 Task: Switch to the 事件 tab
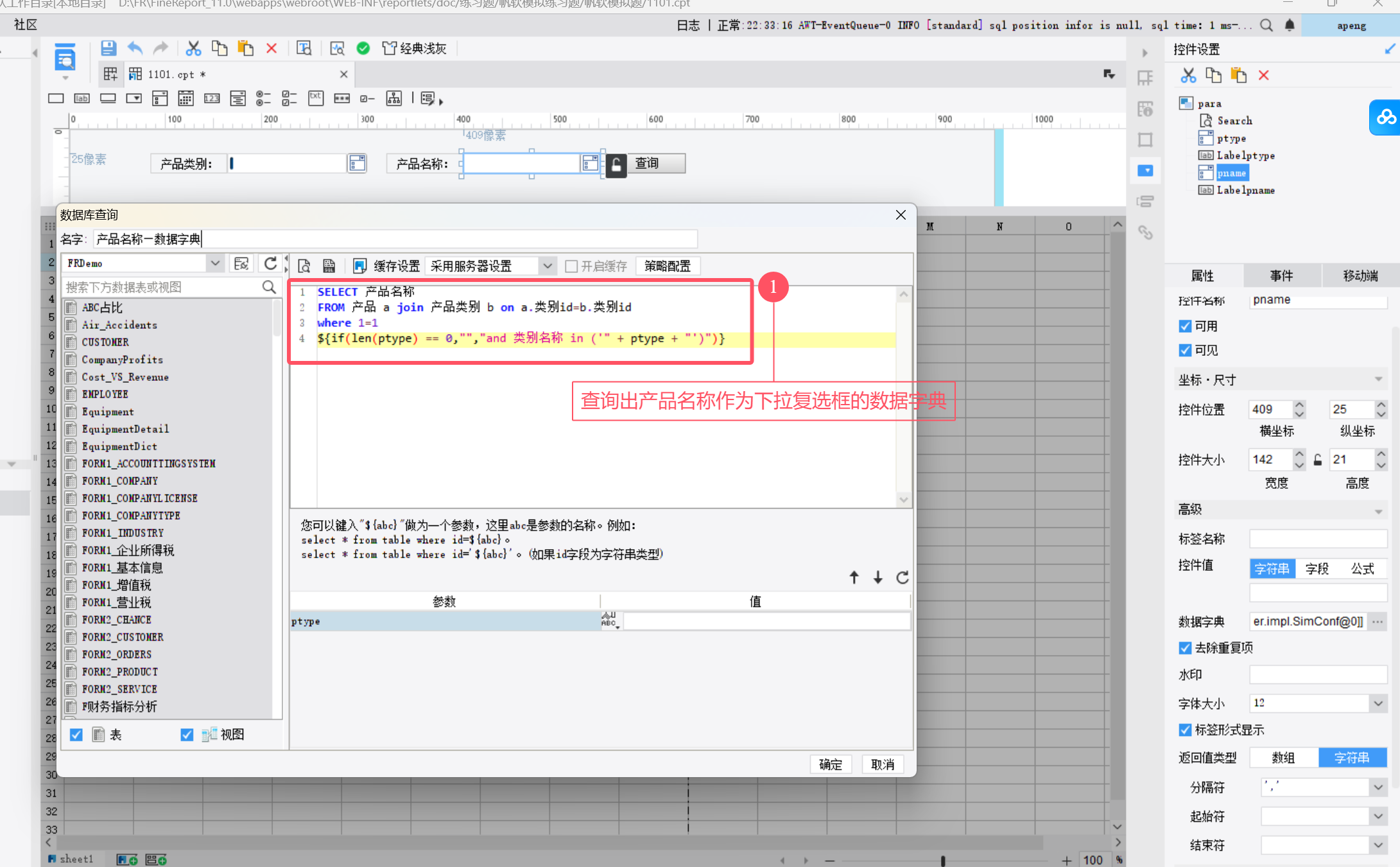(x=1281, y=276)
